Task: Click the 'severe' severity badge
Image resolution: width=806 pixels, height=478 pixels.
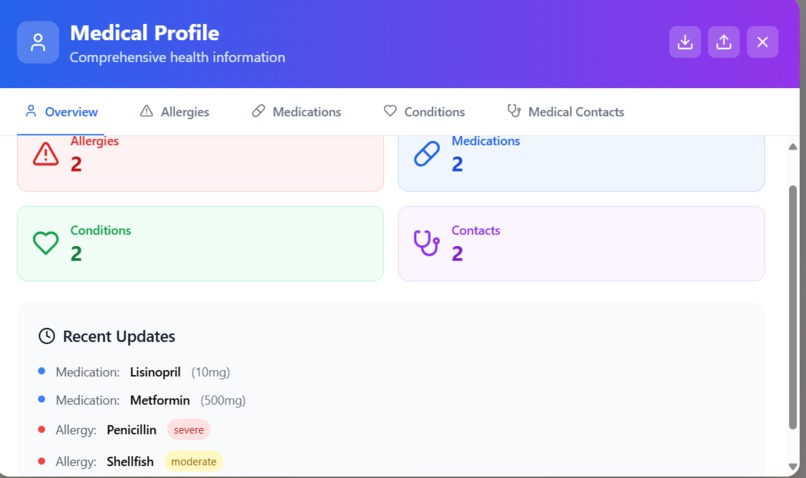Action: click(x=189, y=430)
